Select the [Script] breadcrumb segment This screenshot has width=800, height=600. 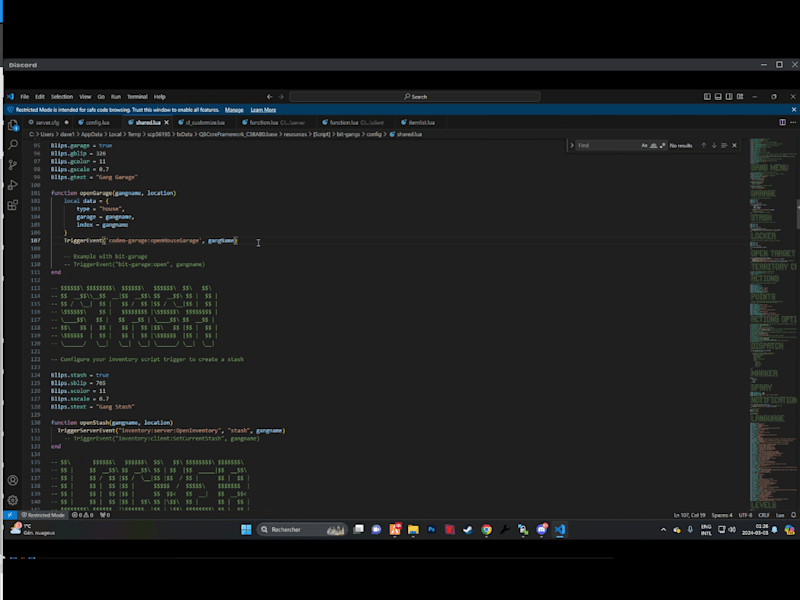(321, 135)
